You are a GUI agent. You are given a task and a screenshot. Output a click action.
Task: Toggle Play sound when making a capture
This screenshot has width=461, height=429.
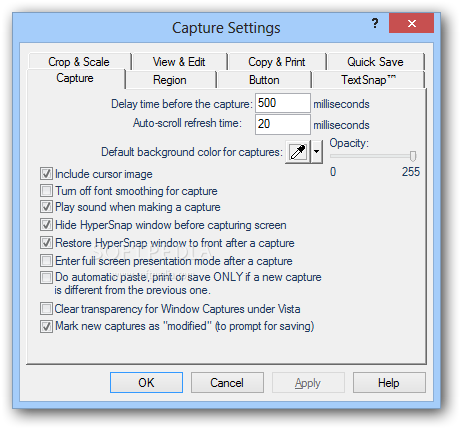(x=46, y=207)
